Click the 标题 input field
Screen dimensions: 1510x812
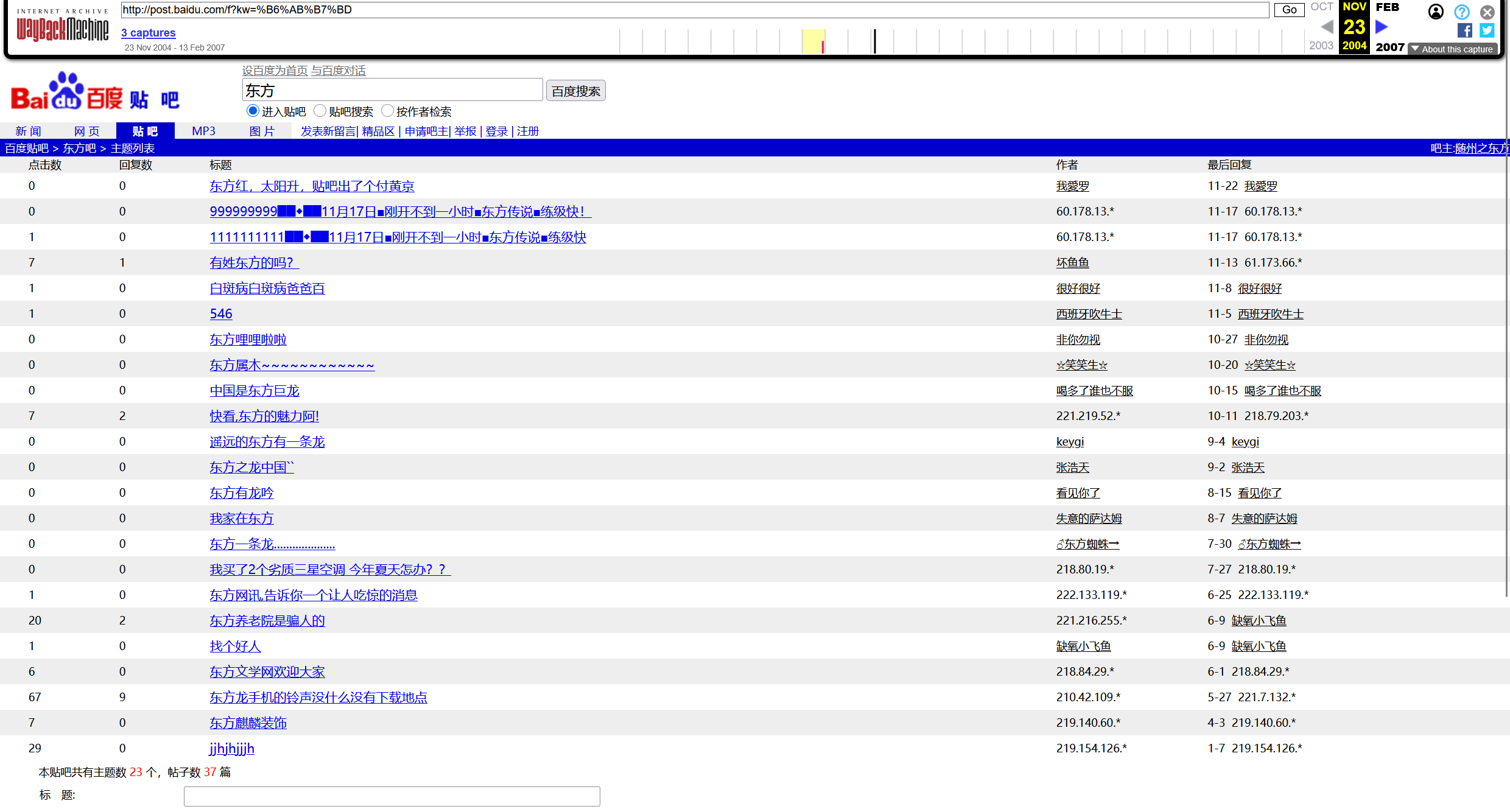pyautogui.click(x=392, y=796)
